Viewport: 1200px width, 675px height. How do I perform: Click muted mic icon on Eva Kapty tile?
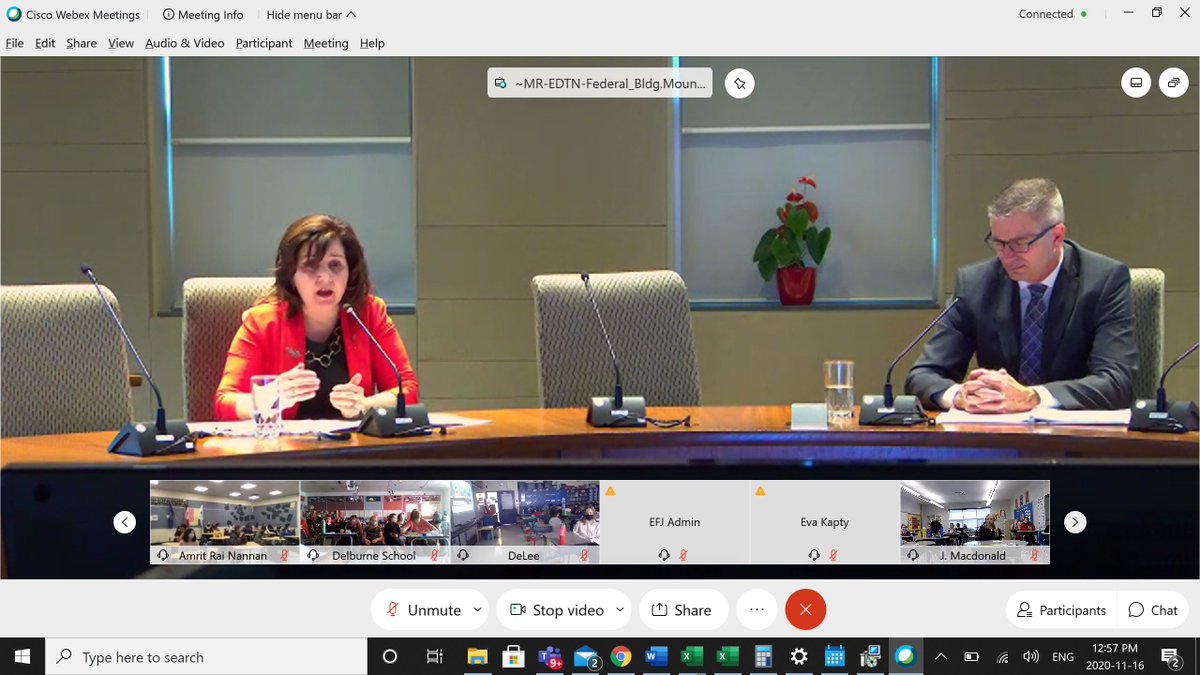pyautogui.click(x=834, y=555)
